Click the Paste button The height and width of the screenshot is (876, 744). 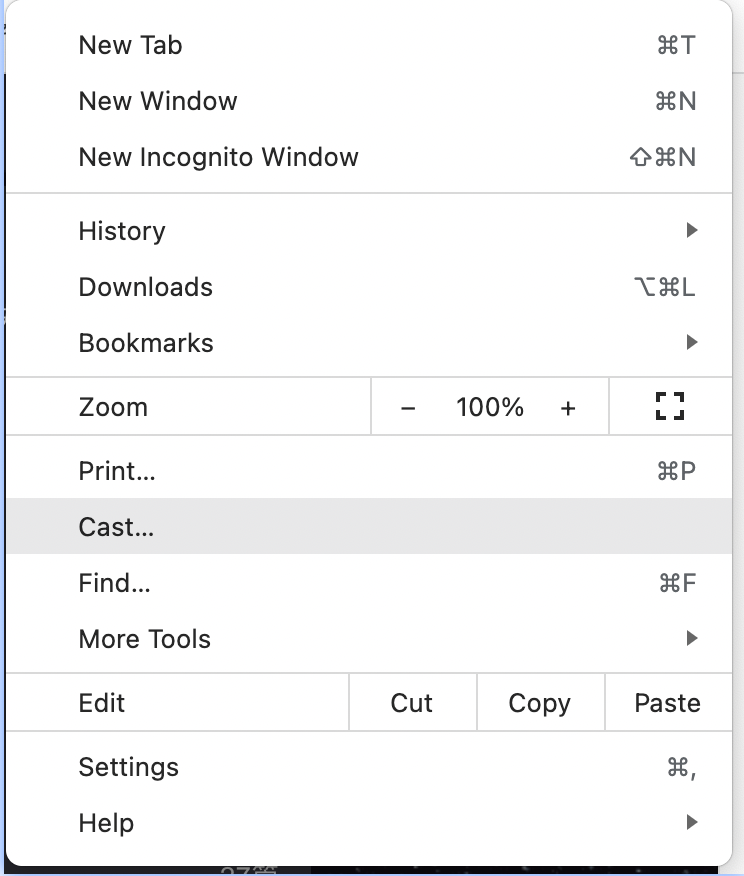click(x=667, y=703)
